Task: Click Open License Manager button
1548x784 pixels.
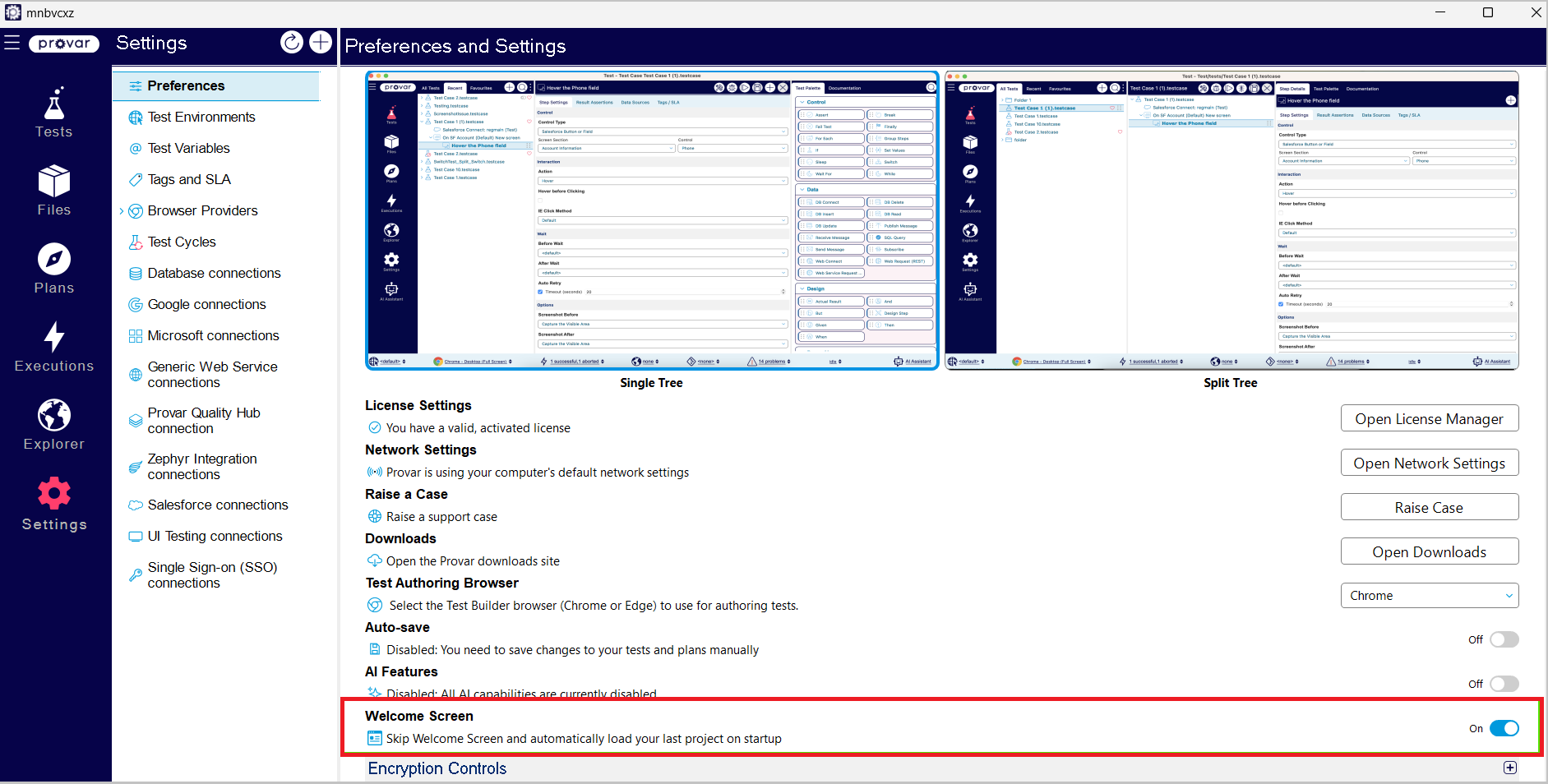Action: point(1430,418)
